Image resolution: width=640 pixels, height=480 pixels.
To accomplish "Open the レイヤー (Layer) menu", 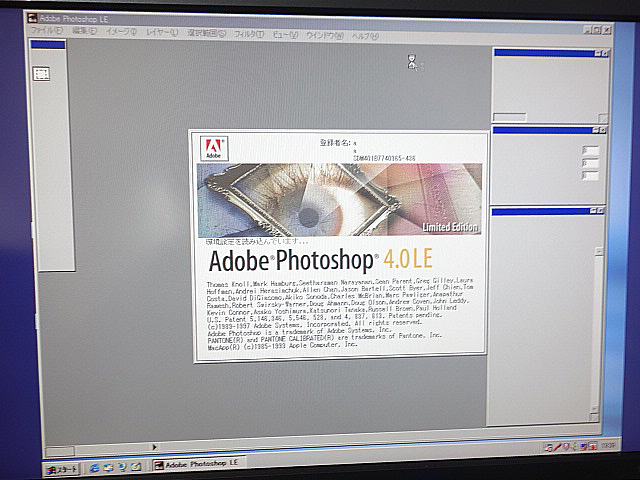I will pos(162,33).
